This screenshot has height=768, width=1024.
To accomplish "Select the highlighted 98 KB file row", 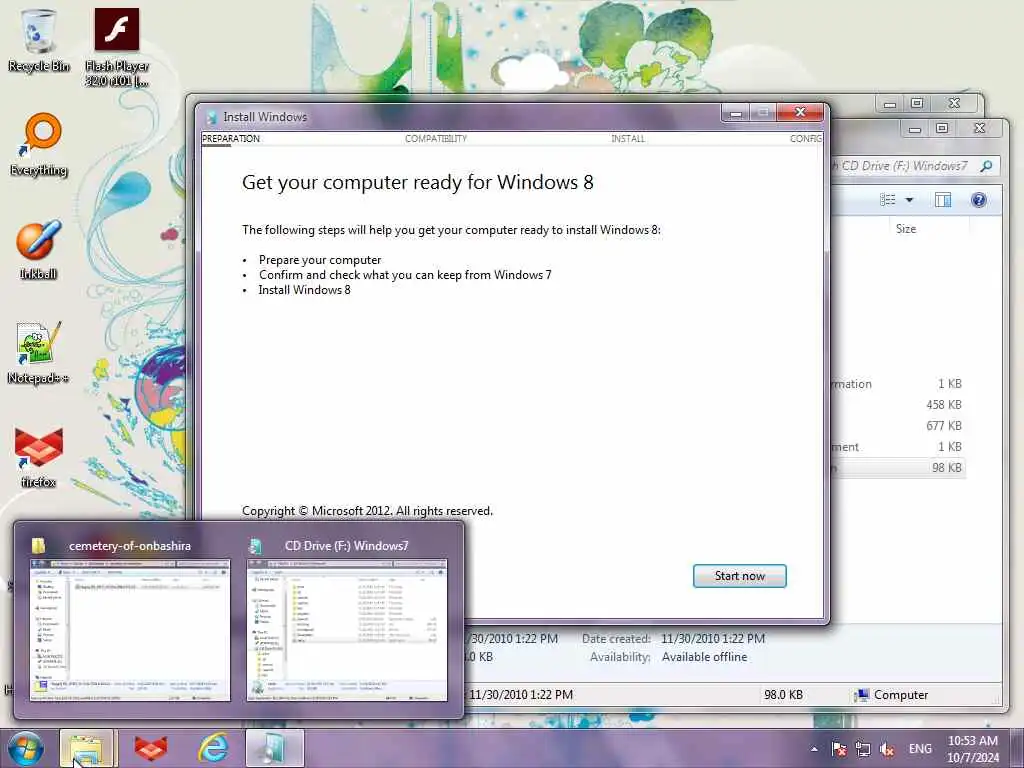I will [x=899, y=468].
